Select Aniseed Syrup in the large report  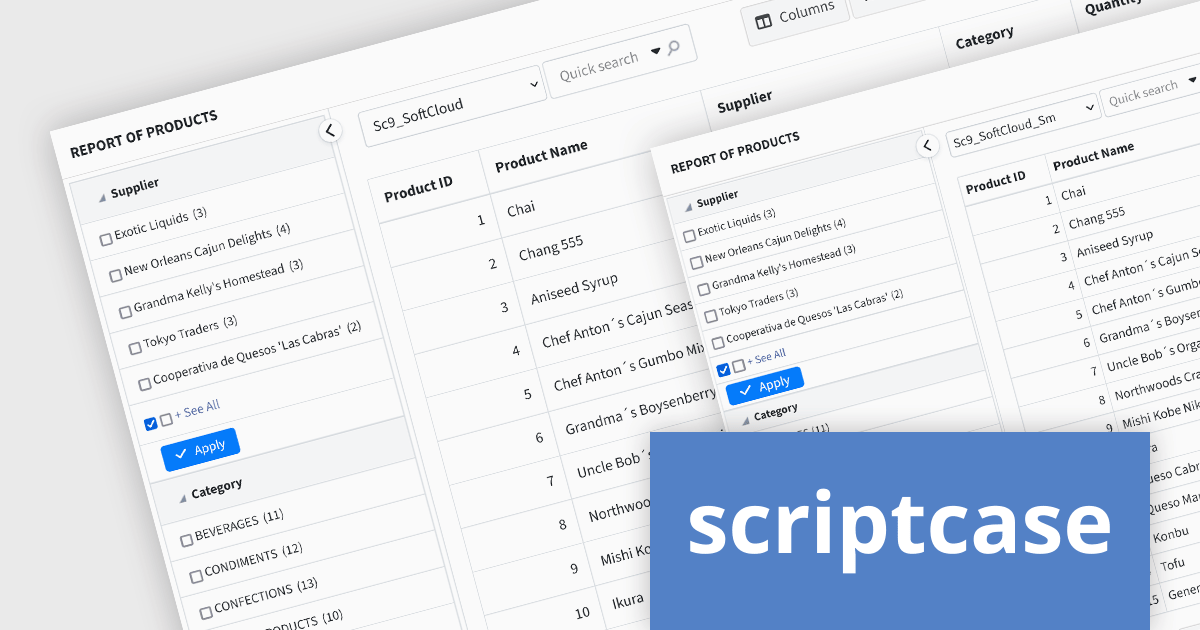pos(574,288)
